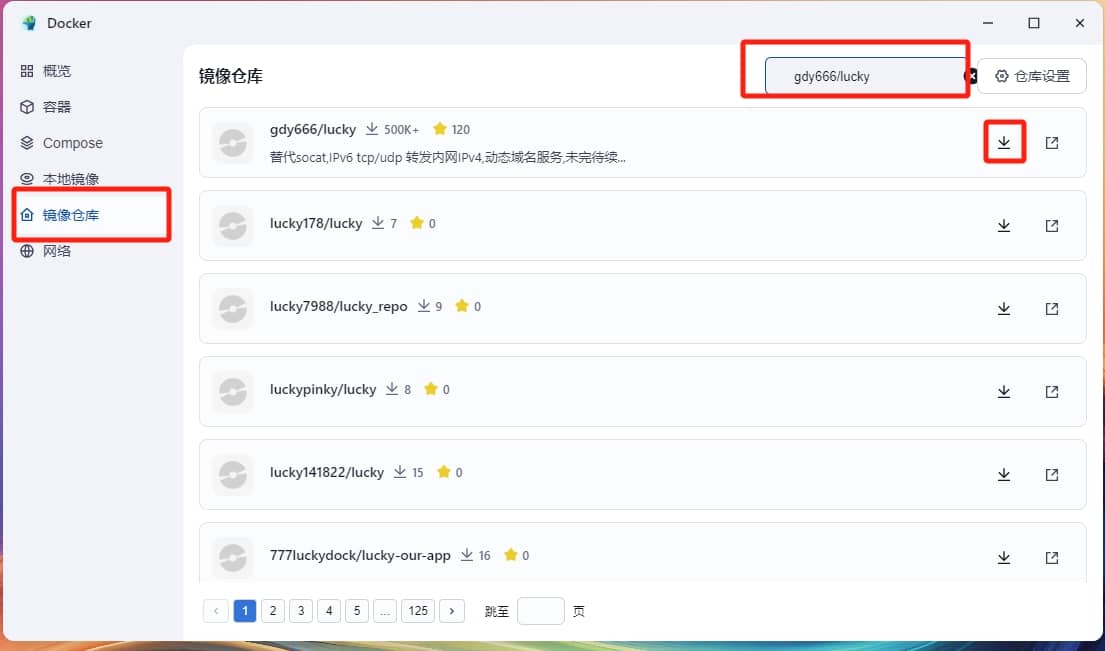
Task: Click the gdy666/lucky image thumbnail
Action: coord(233,143)
